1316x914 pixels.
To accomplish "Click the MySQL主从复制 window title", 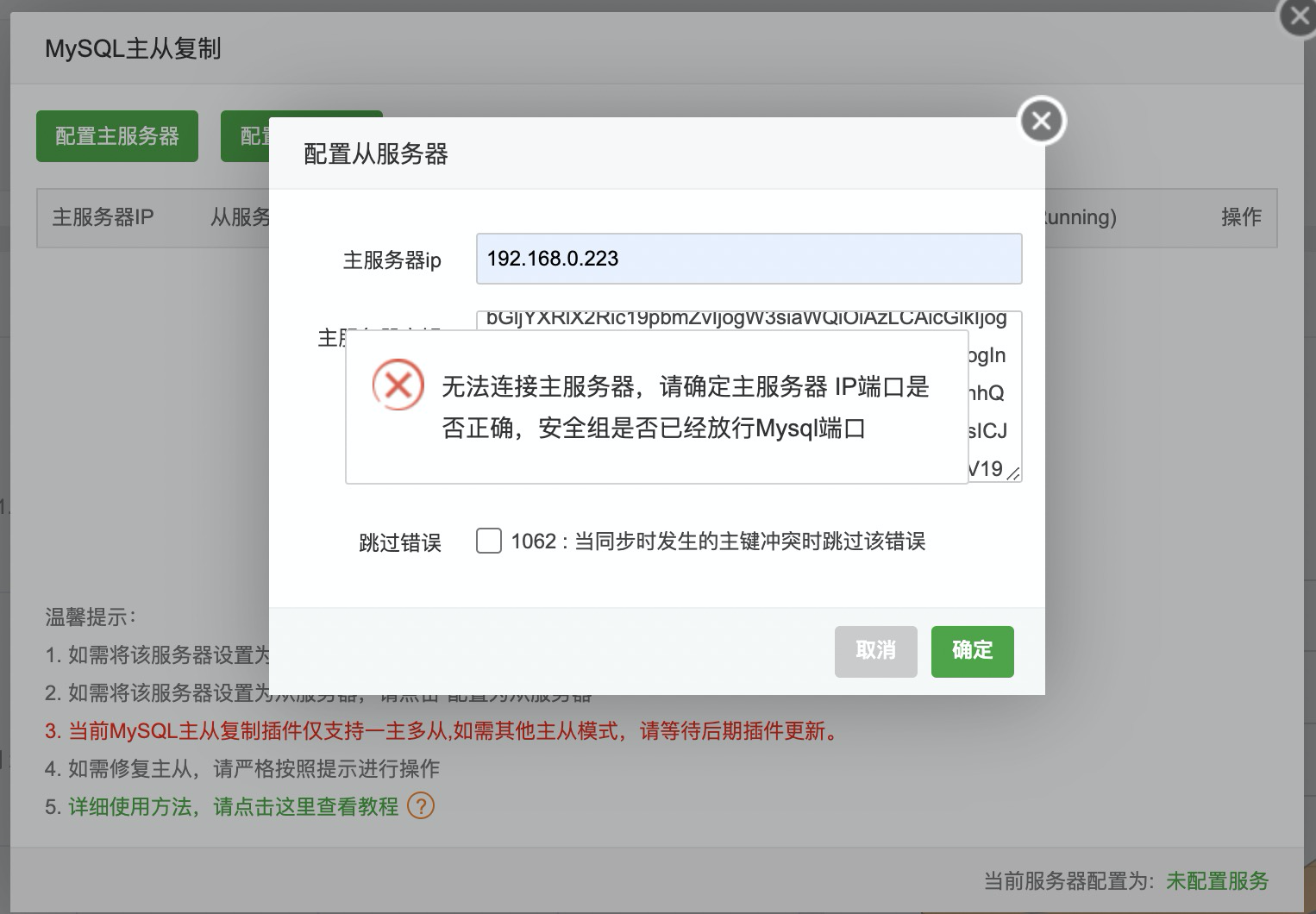I will pyautogui.click(x=133, y=49).
